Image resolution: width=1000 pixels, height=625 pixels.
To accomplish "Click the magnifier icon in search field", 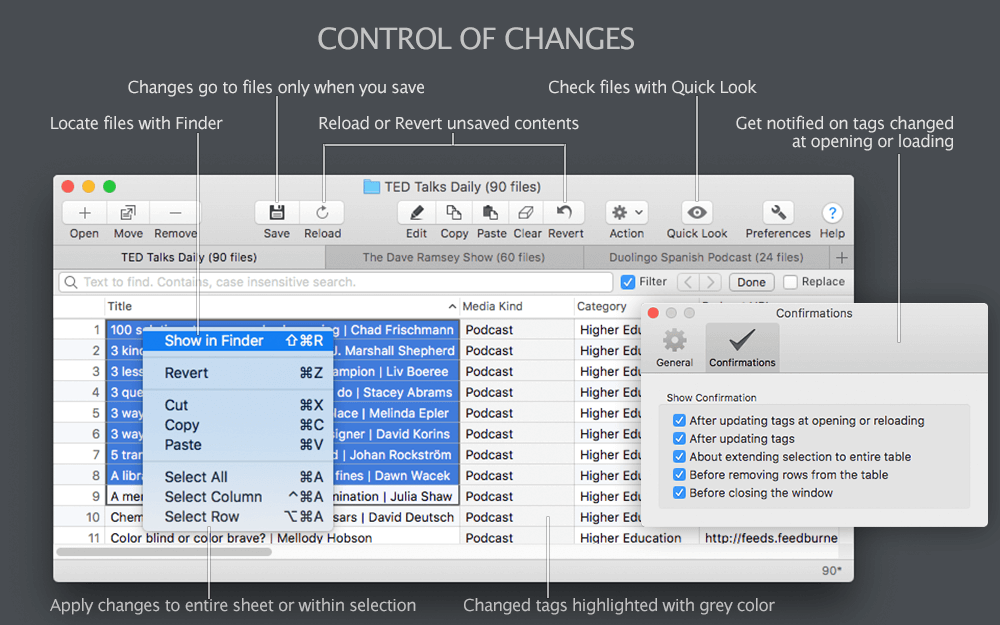I will [71, 282].
